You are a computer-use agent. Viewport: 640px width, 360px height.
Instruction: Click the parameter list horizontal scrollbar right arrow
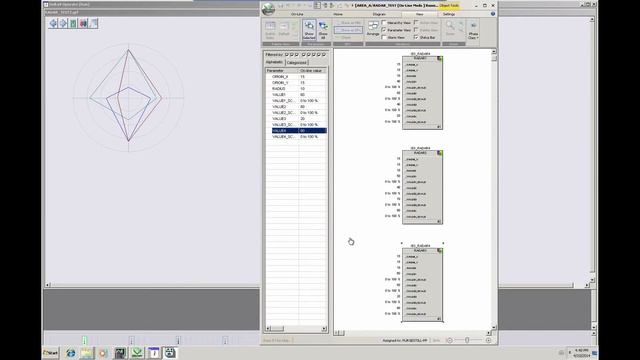point(324,328)
